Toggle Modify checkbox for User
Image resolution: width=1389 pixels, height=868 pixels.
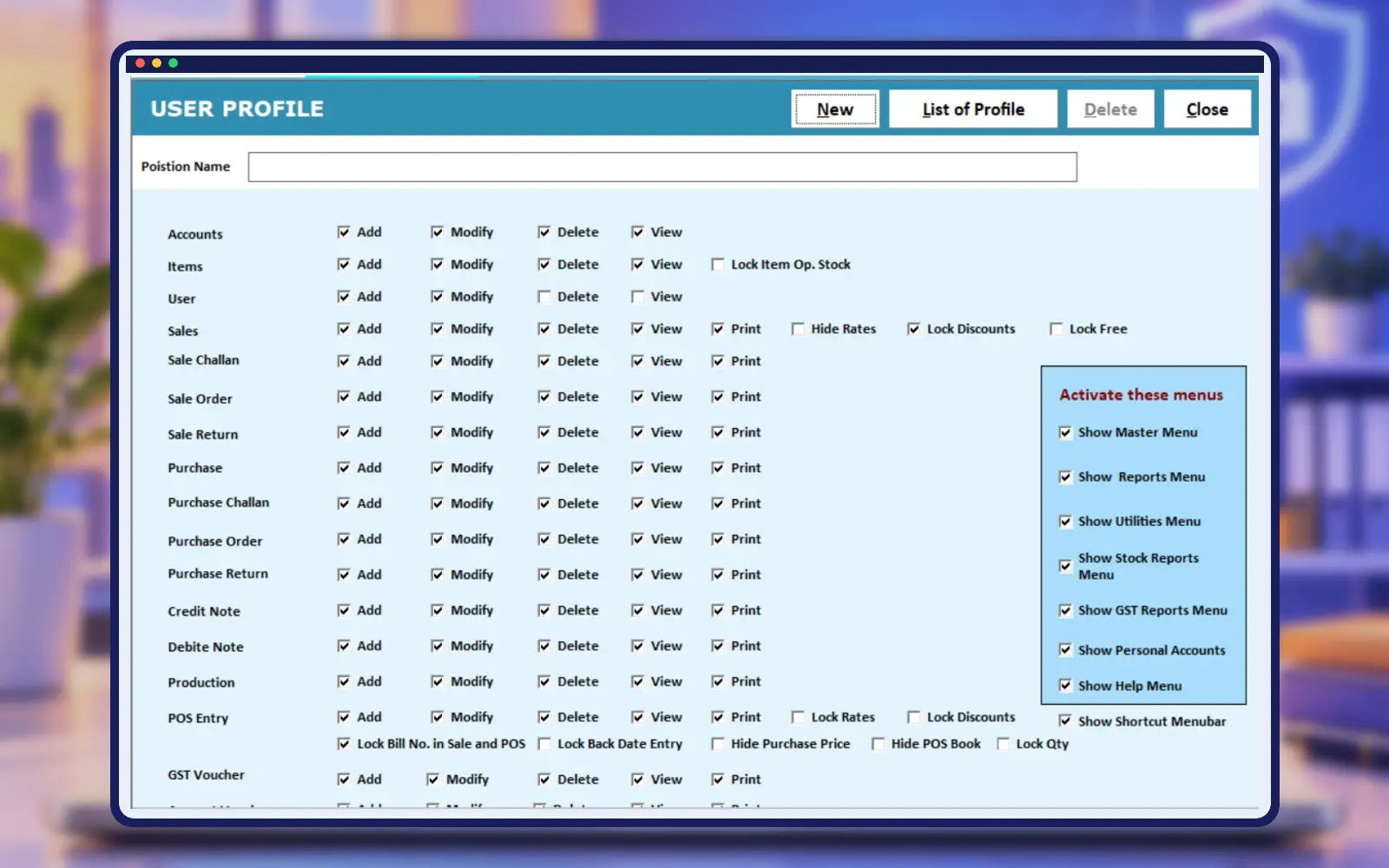pyautogui.click(x=437, y=297)
